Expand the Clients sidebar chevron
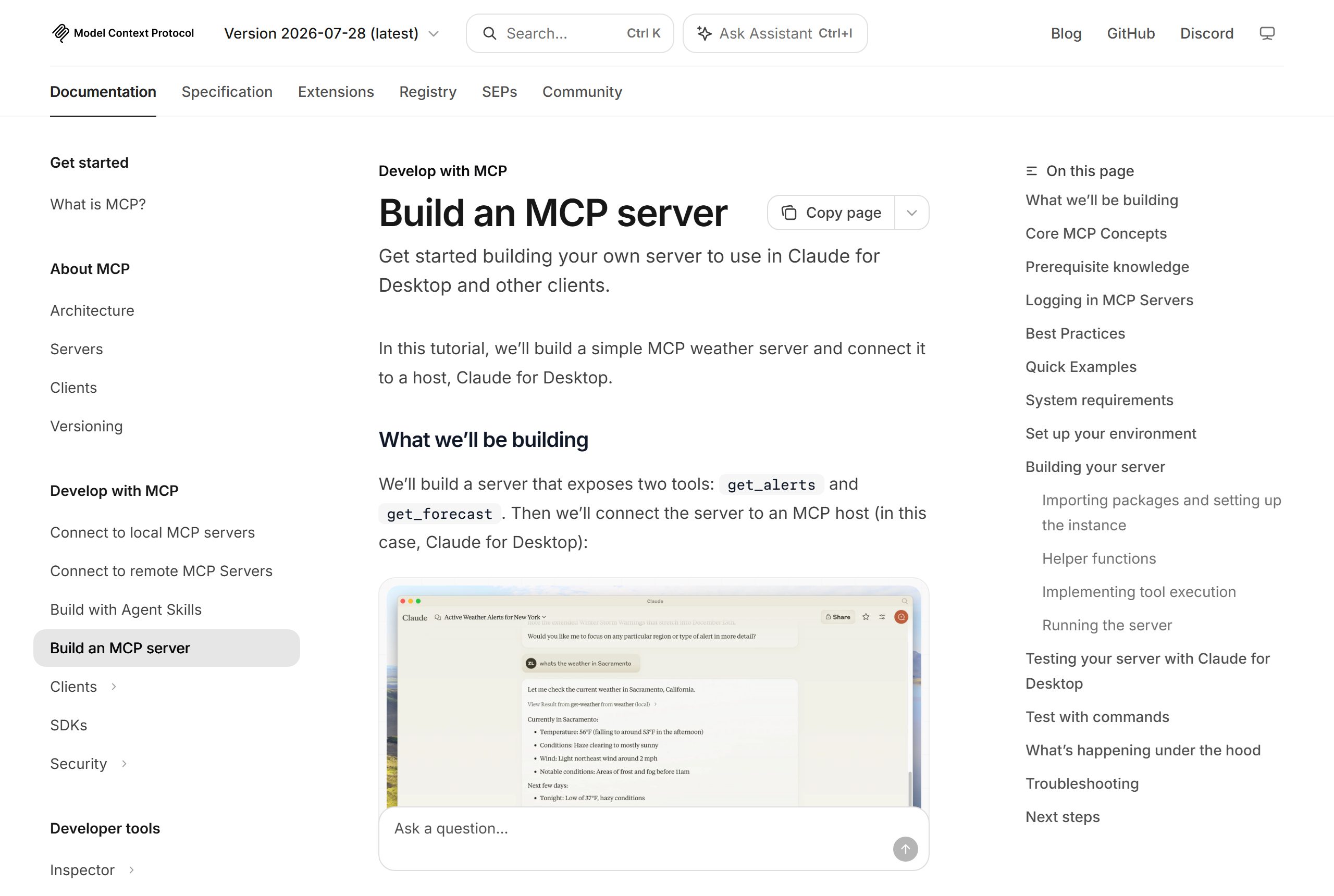1334x896 pixels. (114, 686)
